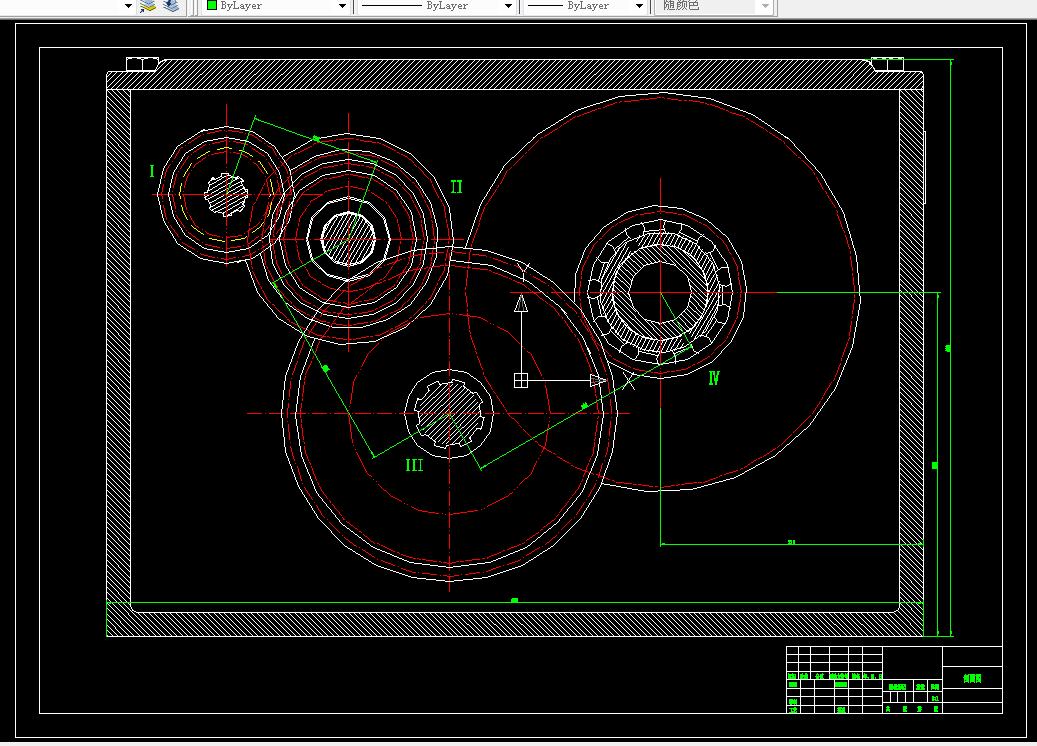Expand the color control ByLayer dropdown arrow

[x=342, y=6]
